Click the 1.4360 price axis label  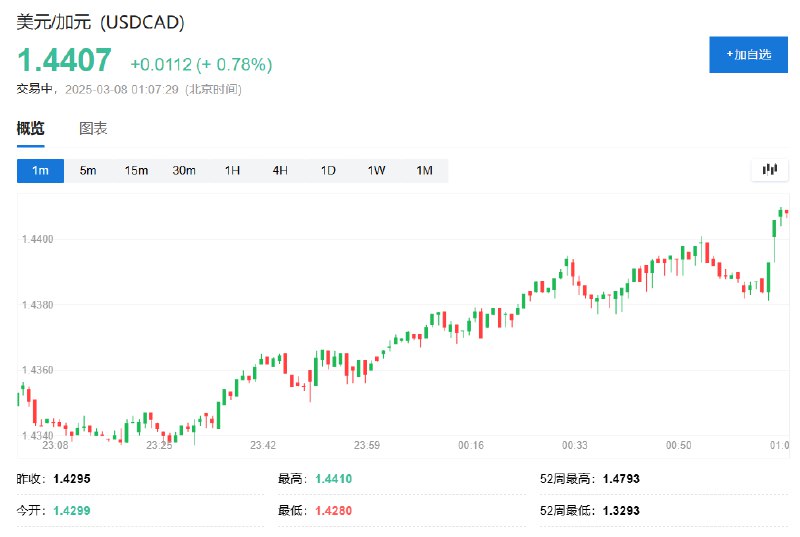coord(37,370)
